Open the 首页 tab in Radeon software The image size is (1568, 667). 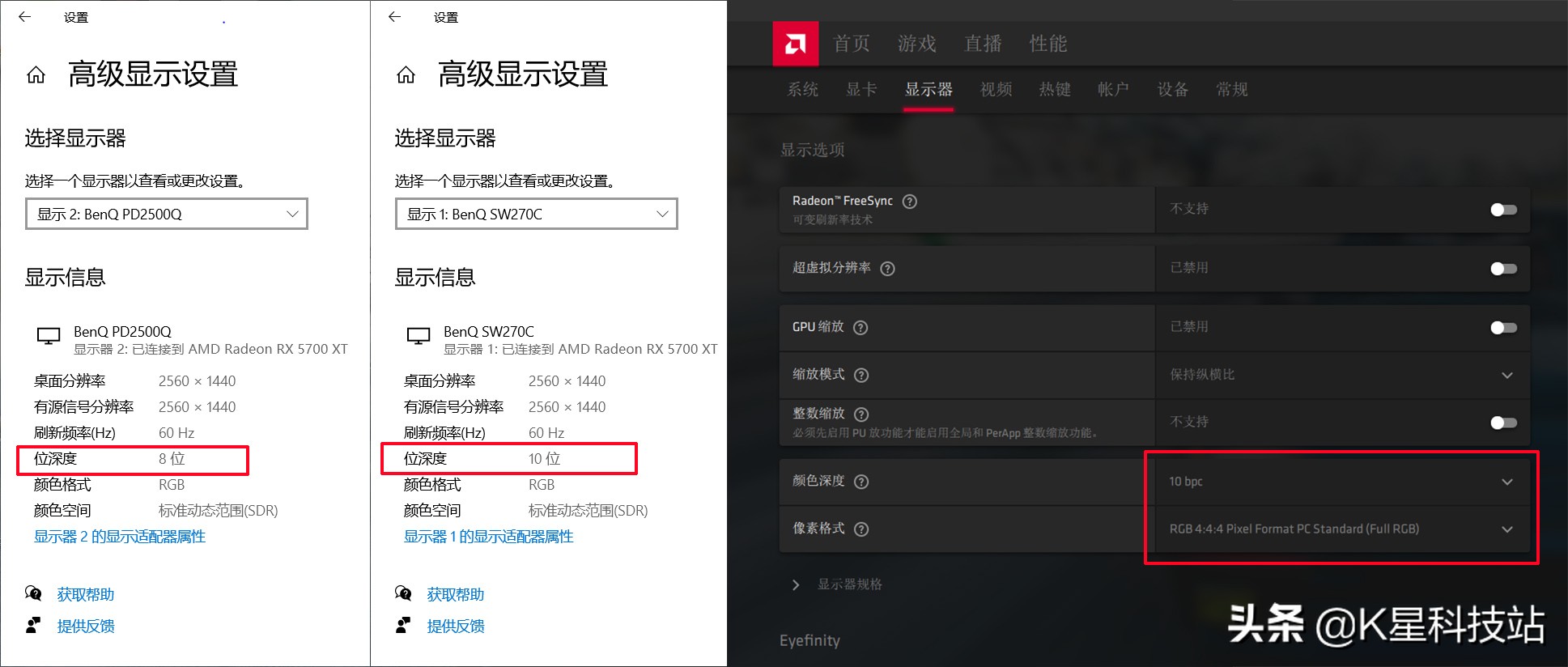tap(852, 44)
